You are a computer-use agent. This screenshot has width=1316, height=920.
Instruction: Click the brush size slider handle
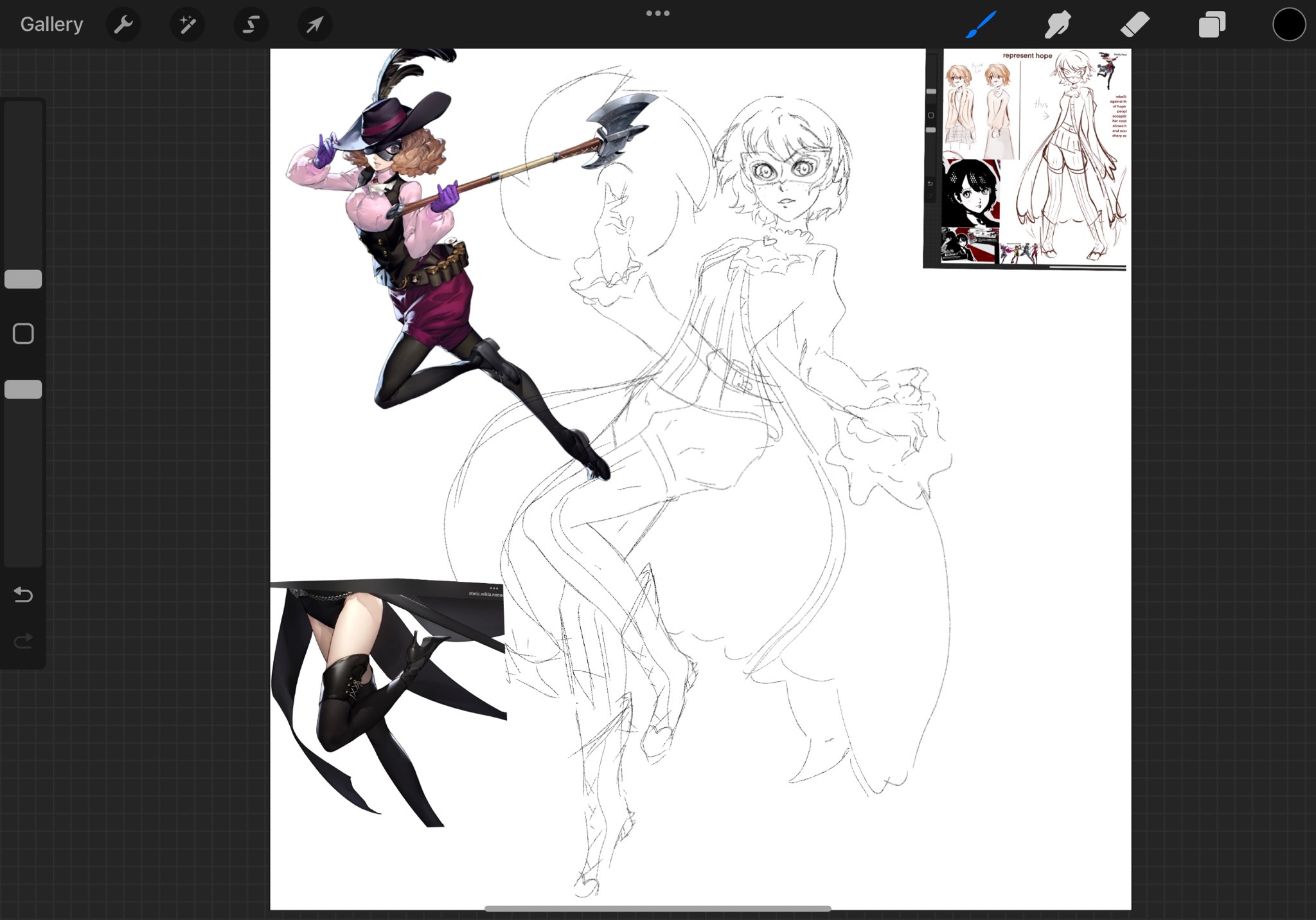pos(23,279)
